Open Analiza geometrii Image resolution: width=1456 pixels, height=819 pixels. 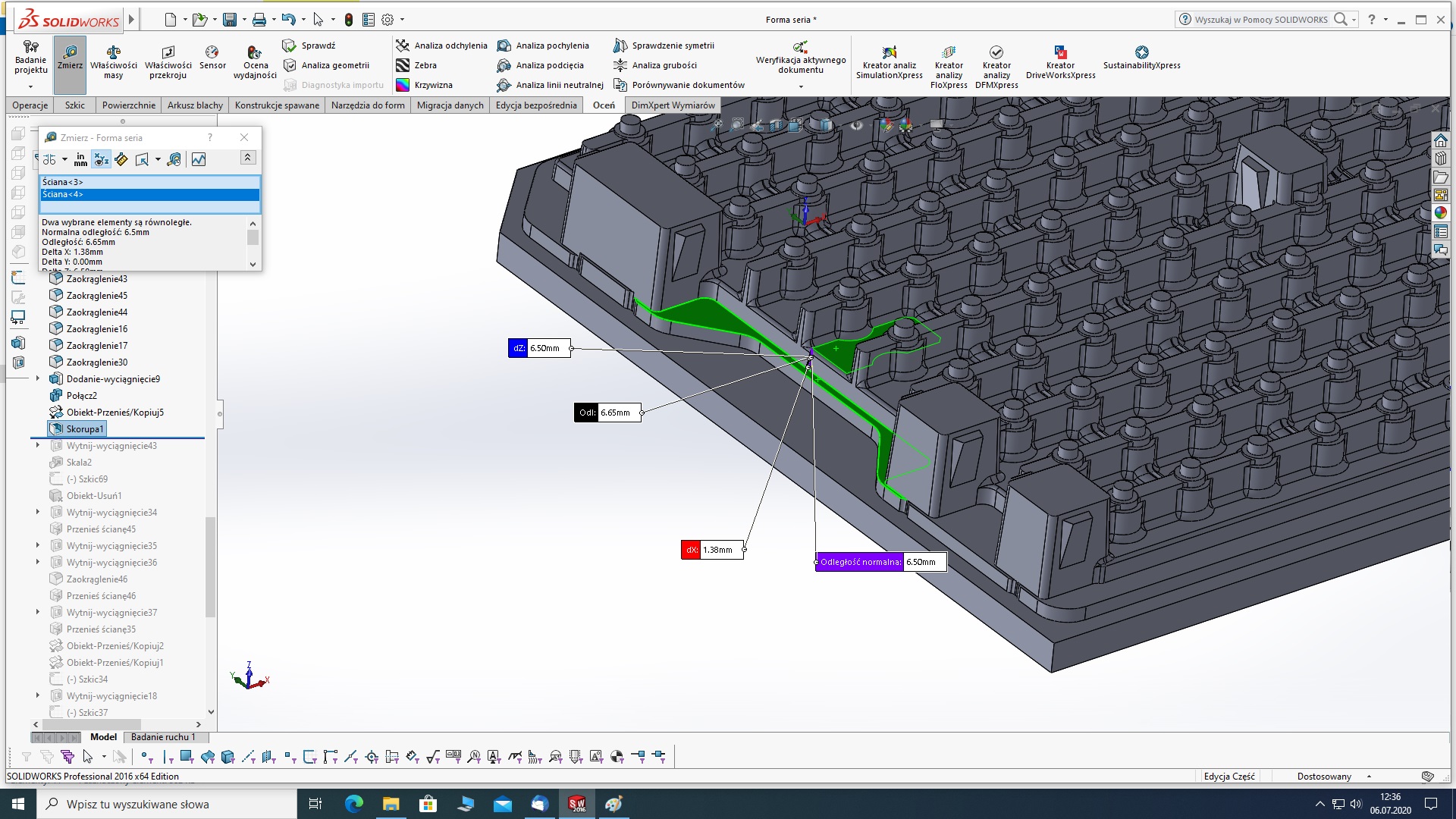[326, 65]
